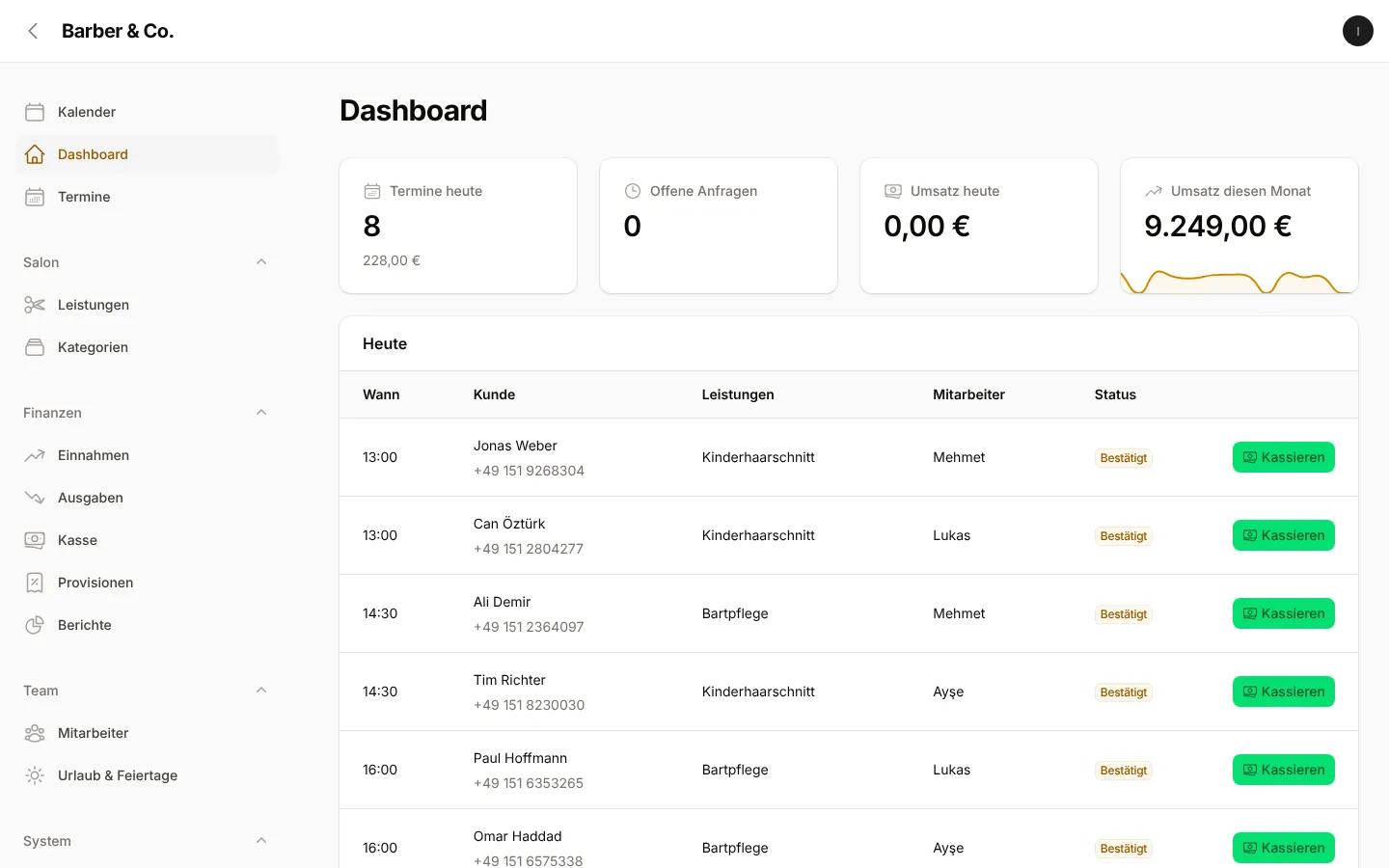The height and width of the screenshot is (868, 1389).
Task: Click the Leistungen scissors icon
Action: (35, 305)
